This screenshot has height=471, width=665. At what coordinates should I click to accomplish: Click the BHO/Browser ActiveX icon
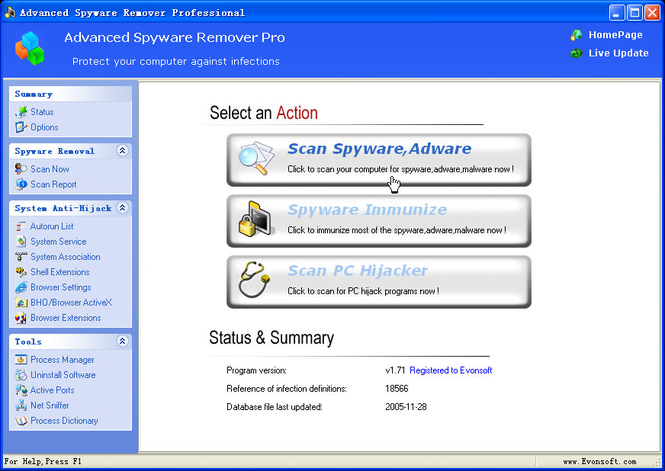[21, 303]
